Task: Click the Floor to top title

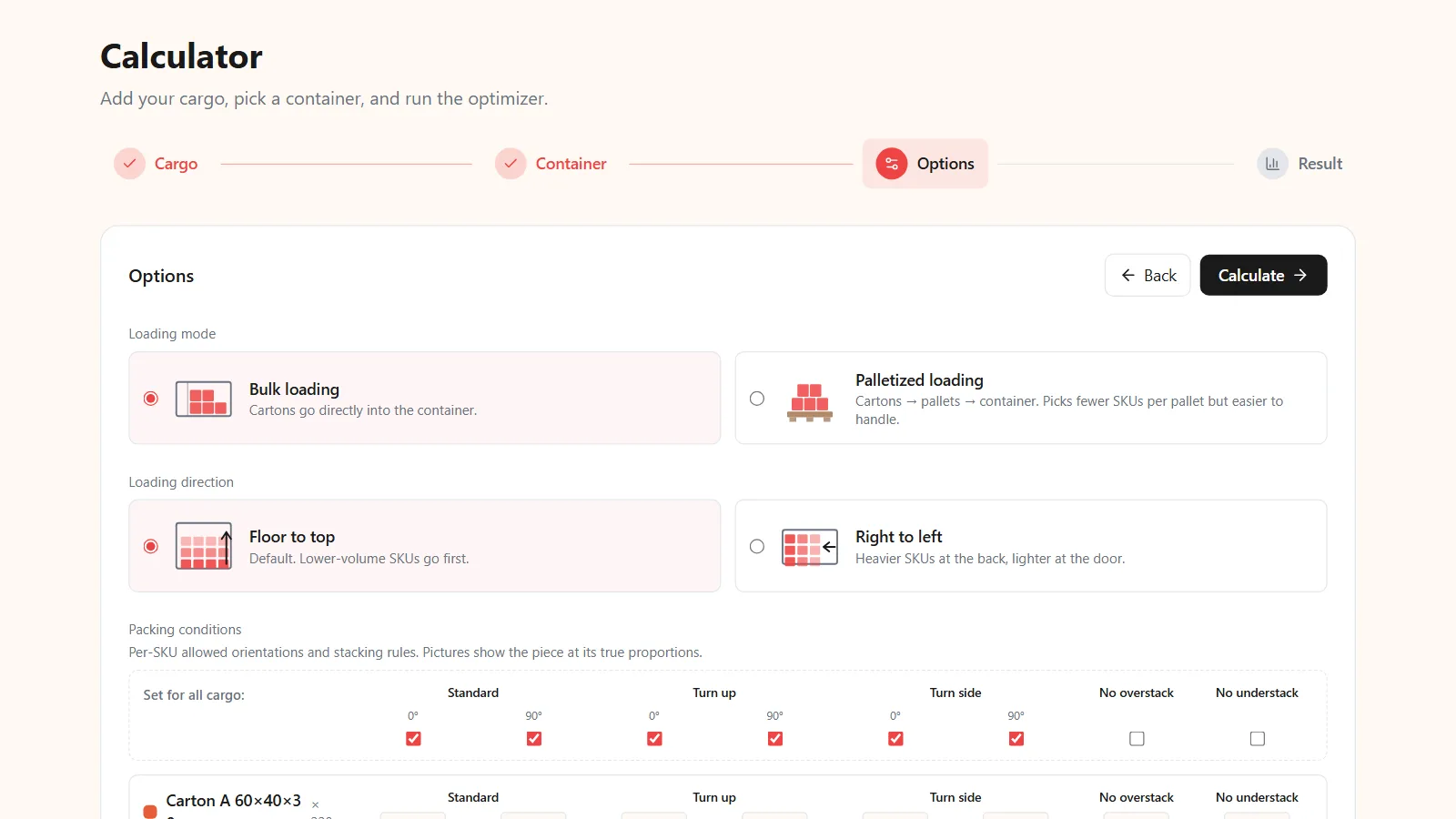Action: point(292,537)
